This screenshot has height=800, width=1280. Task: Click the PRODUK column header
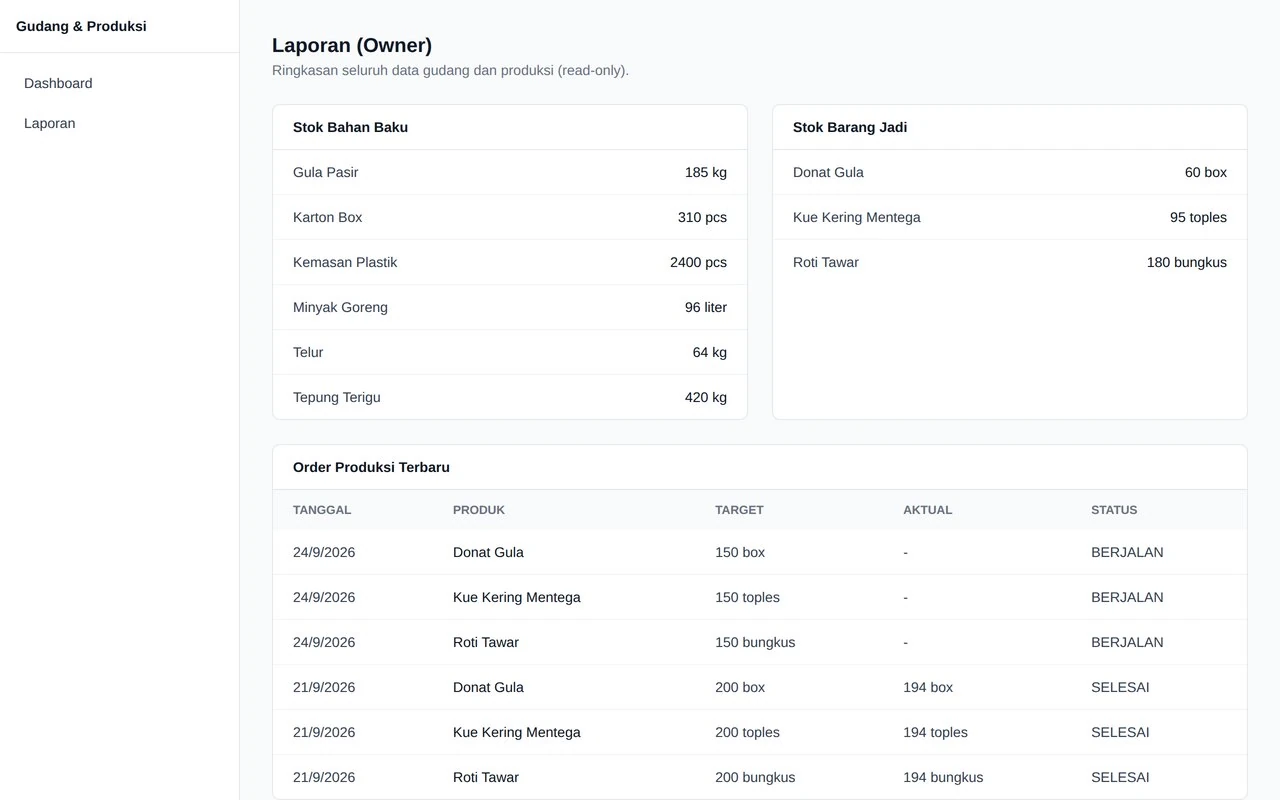click(479, 510)
